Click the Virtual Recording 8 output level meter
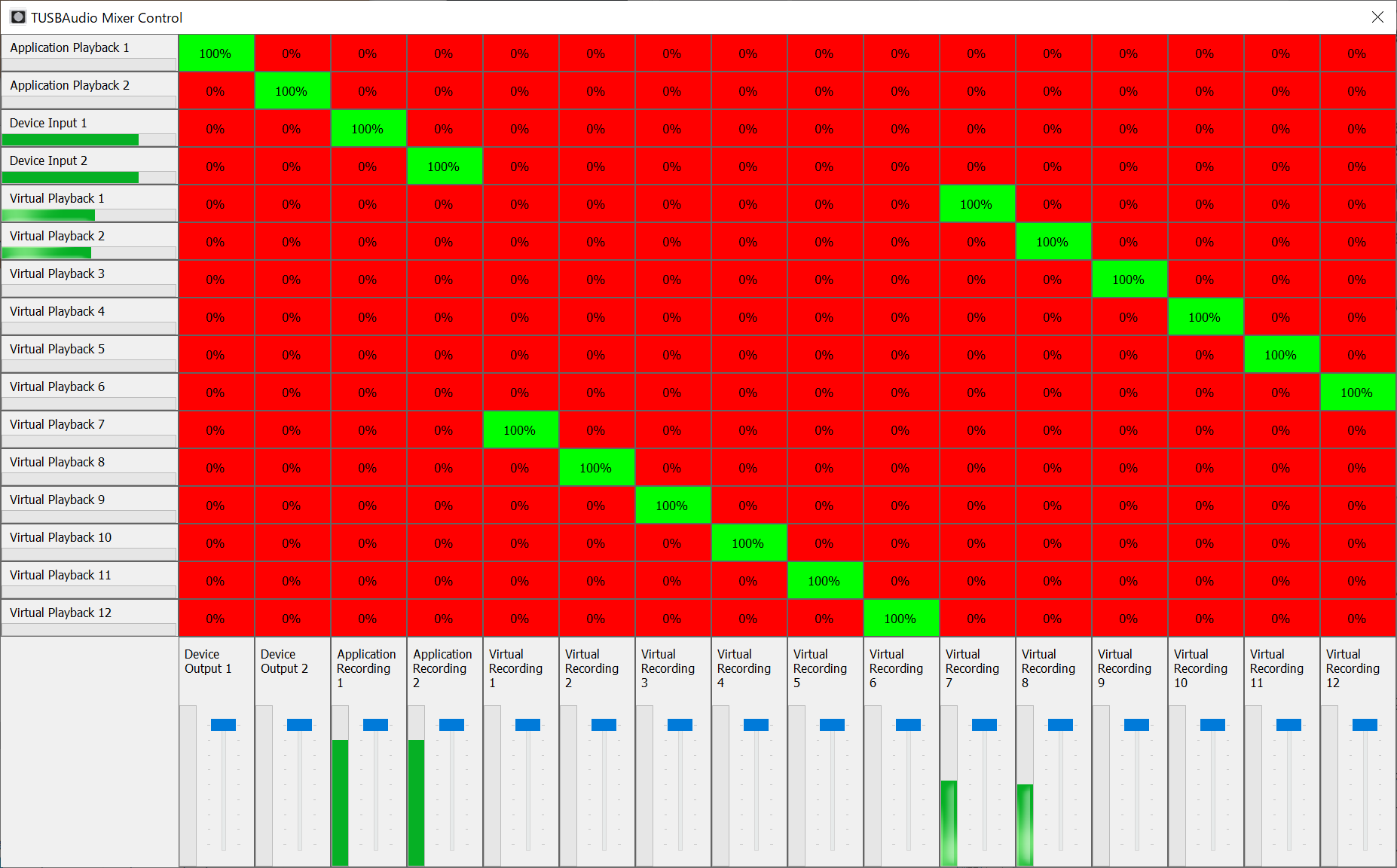The image size is (1397, 868). tap(1025, 785)
